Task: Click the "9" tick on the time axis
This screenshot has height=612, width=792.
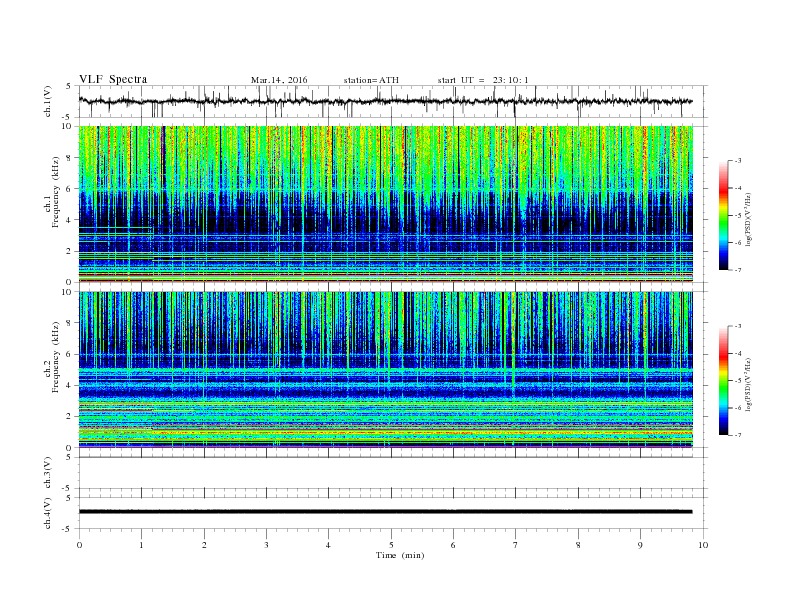Action: (x=640, y=545)
